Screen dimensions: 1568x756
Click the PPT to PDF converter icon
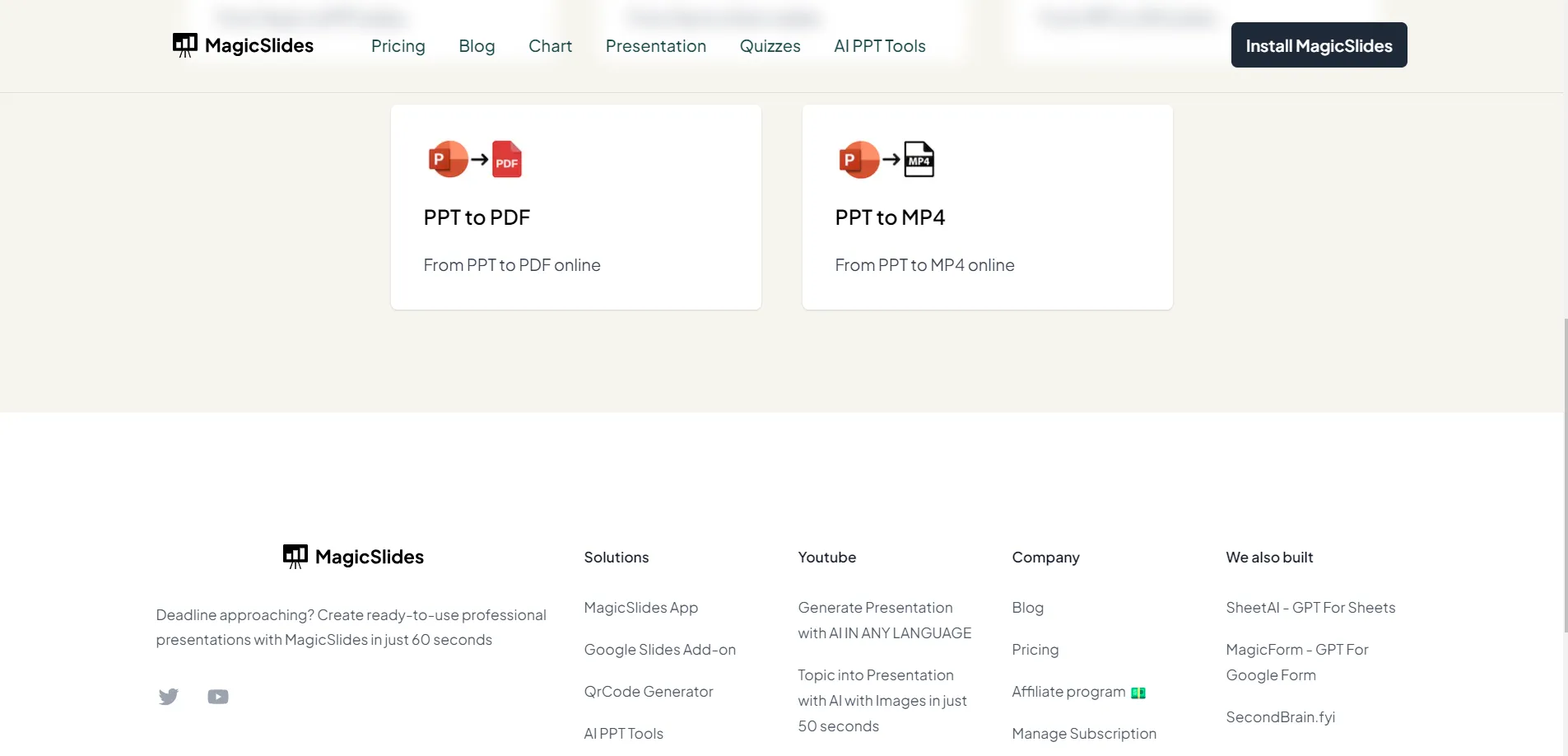click(x=475, y=160)
